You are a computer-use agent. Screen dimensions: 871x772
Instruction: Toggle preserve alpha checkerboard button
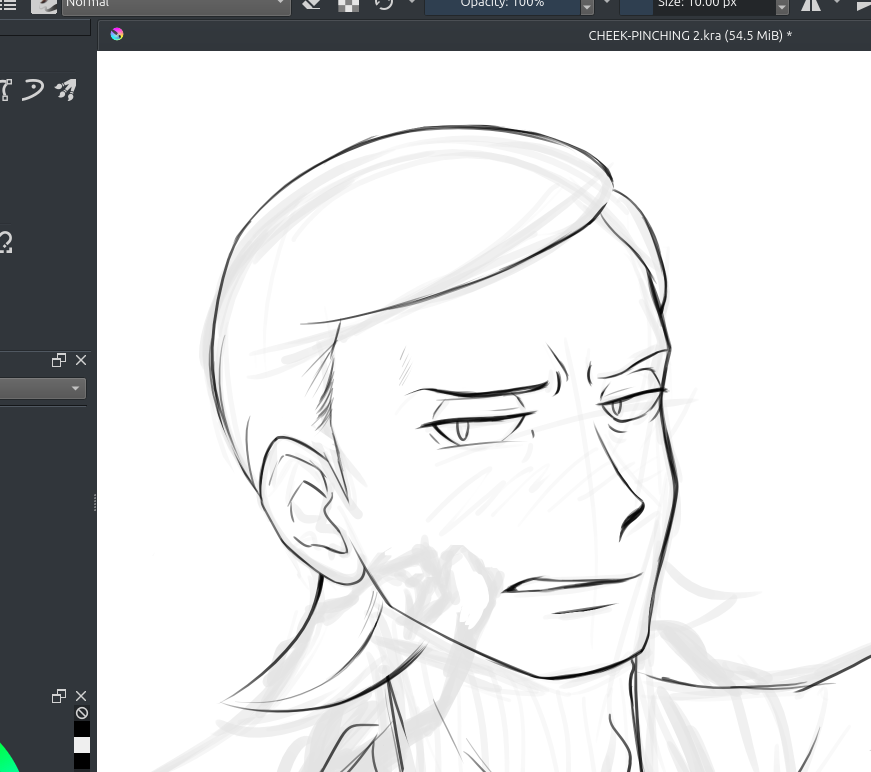coord(348,4)
